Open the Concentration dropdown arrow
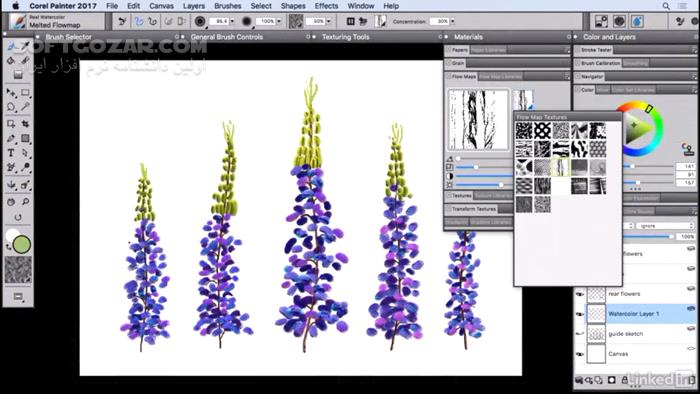The image size is (700, 394). 452,21
